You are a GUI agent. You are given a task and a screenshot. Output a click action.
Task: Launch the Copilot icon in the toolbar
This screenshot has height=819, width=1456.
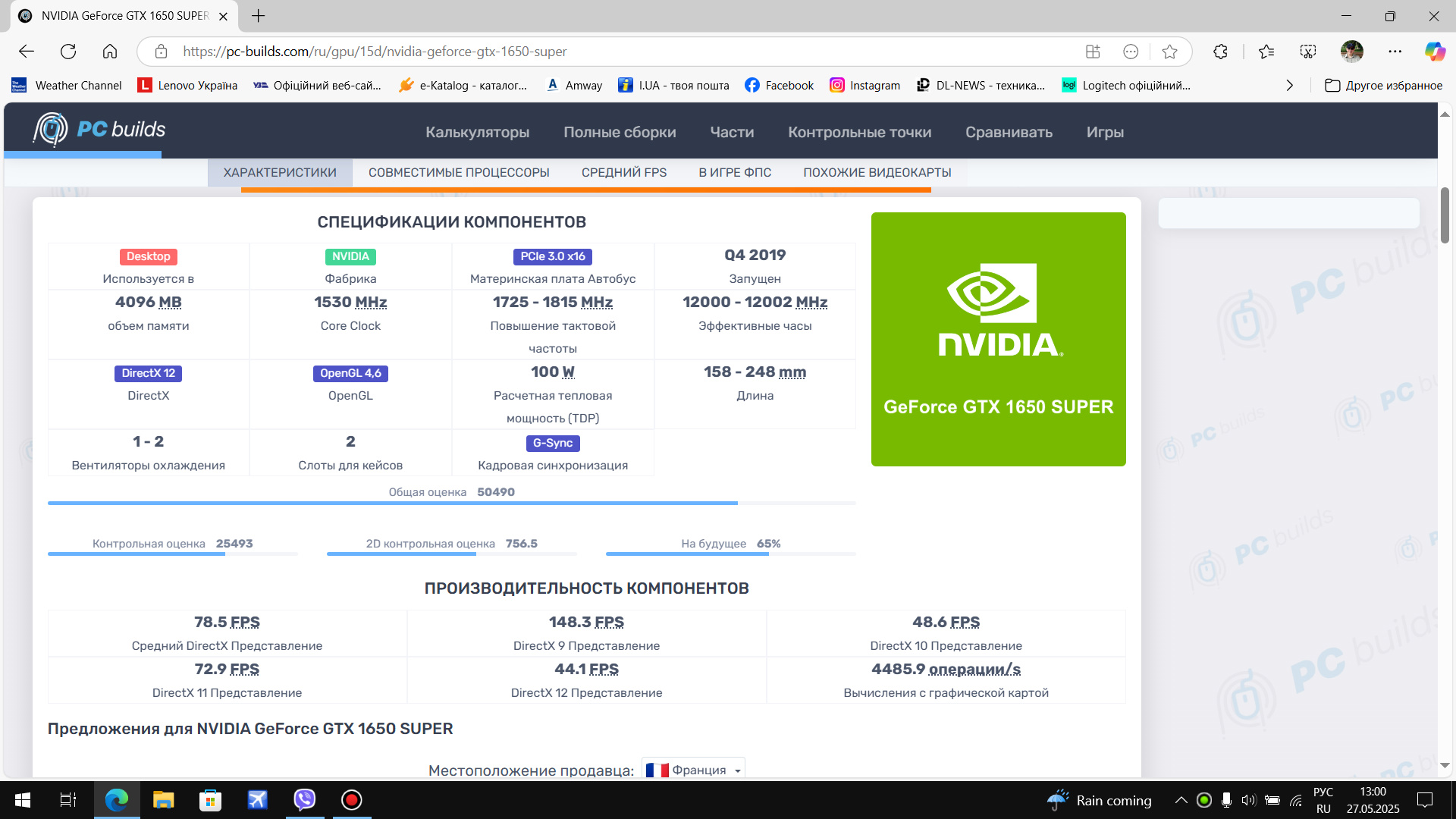pyautogui.click(x=1435, y=52)
